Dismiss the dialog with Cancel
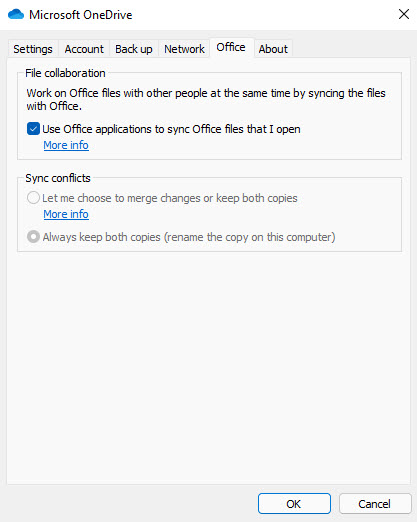417x522 pixels. coord(375,504)
